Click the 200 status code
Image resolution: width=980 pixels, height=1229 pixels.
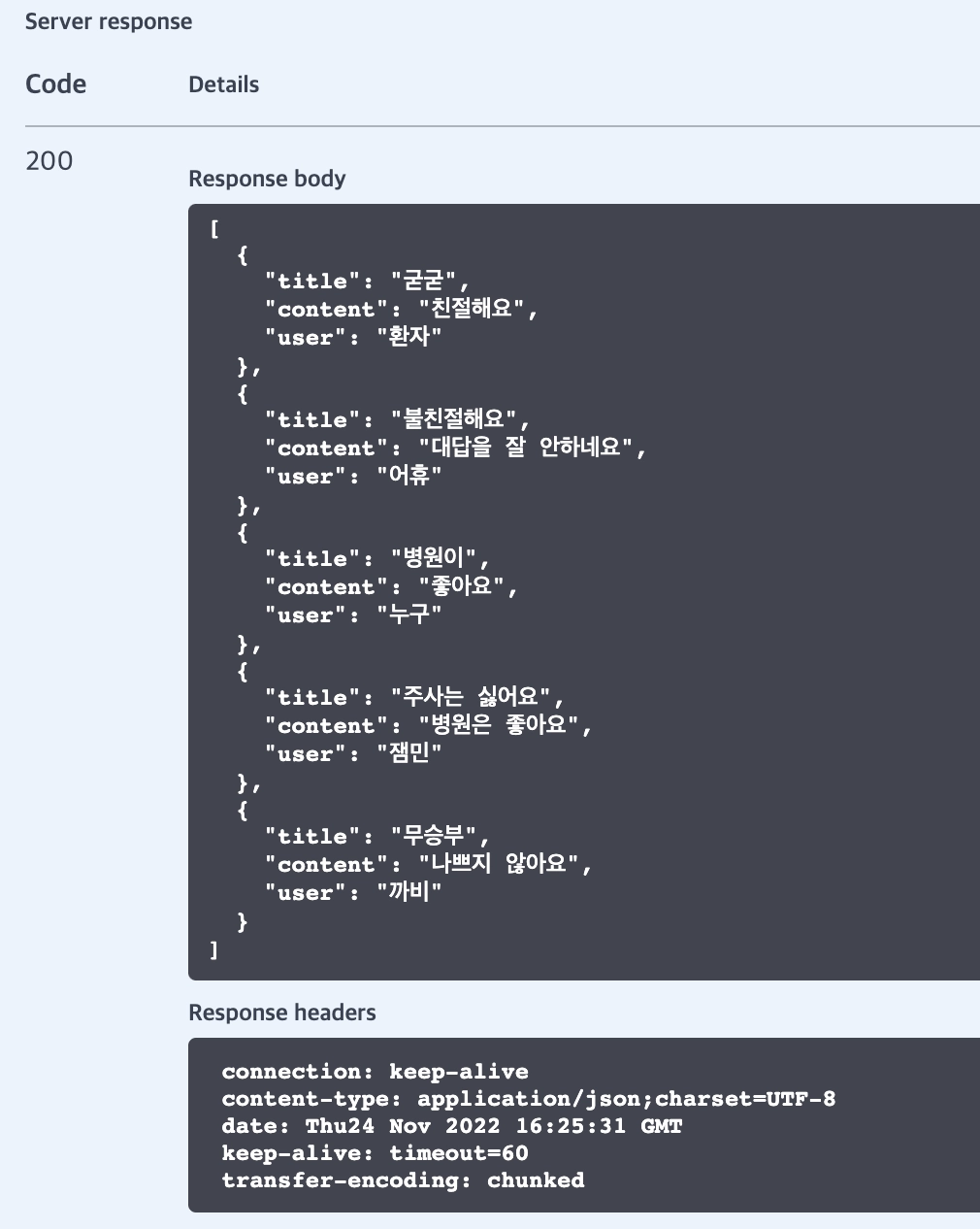tap(49, 160)
